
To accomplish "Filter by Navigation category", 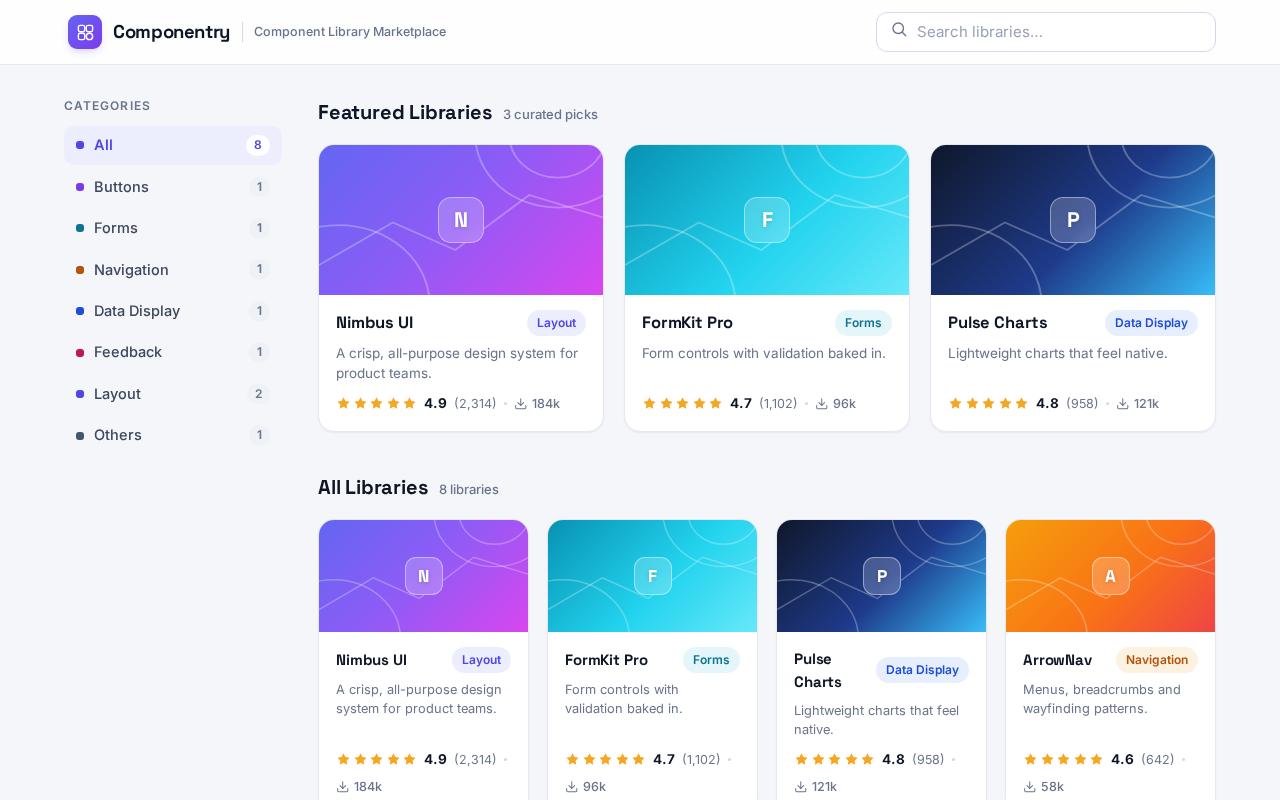I will (173, 270).
